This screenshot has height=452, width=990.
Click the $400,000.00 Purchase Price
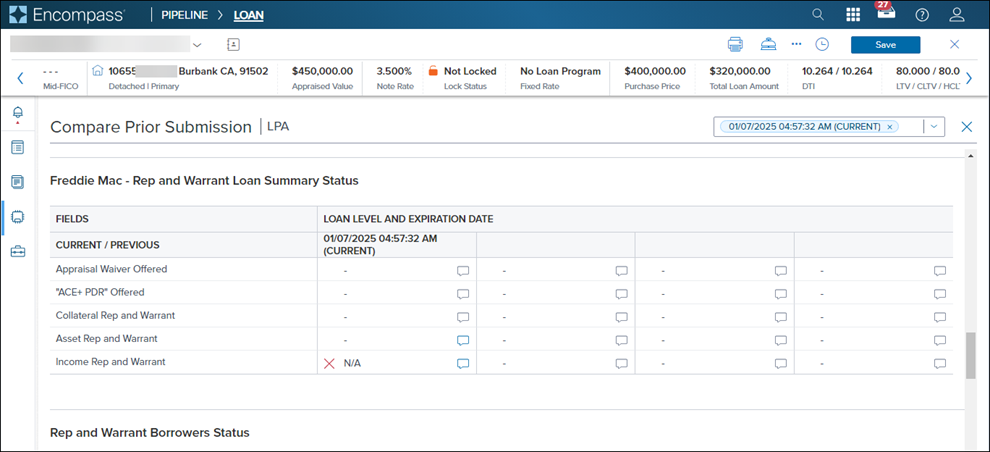click(x=655, y=71)
